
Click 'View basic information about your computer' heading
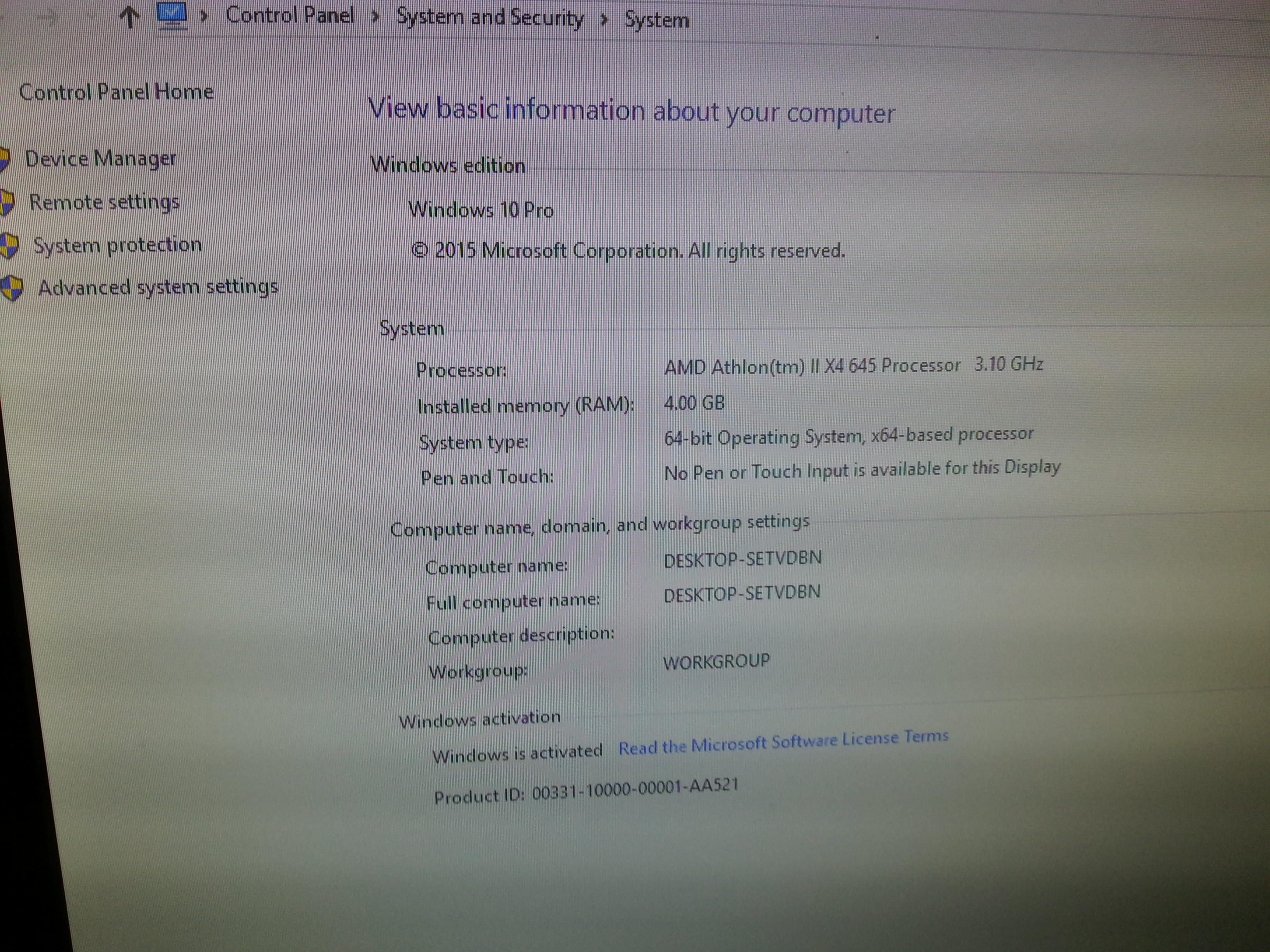(631, 111)
